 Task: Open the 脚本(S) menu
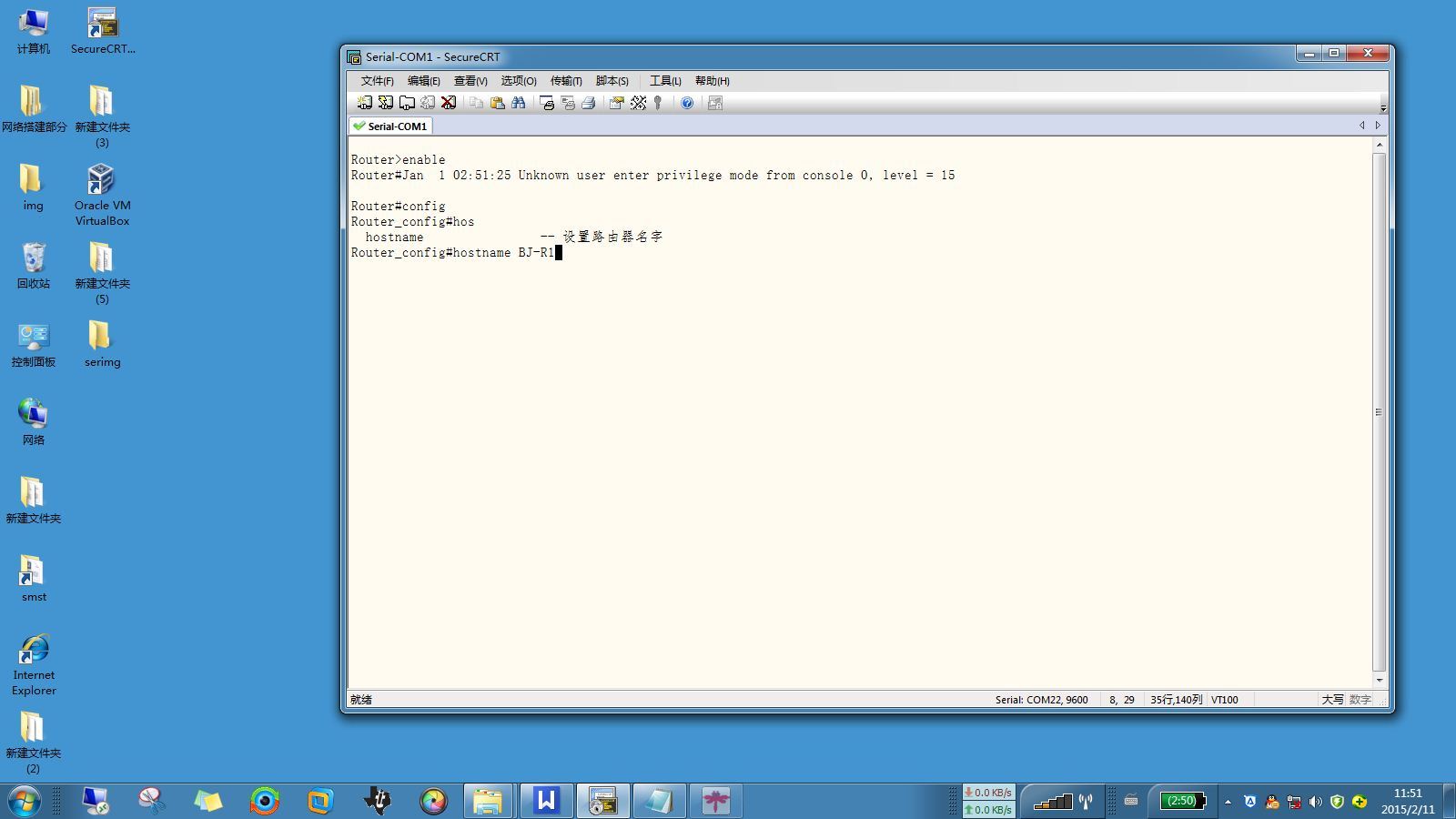point(612,81)
